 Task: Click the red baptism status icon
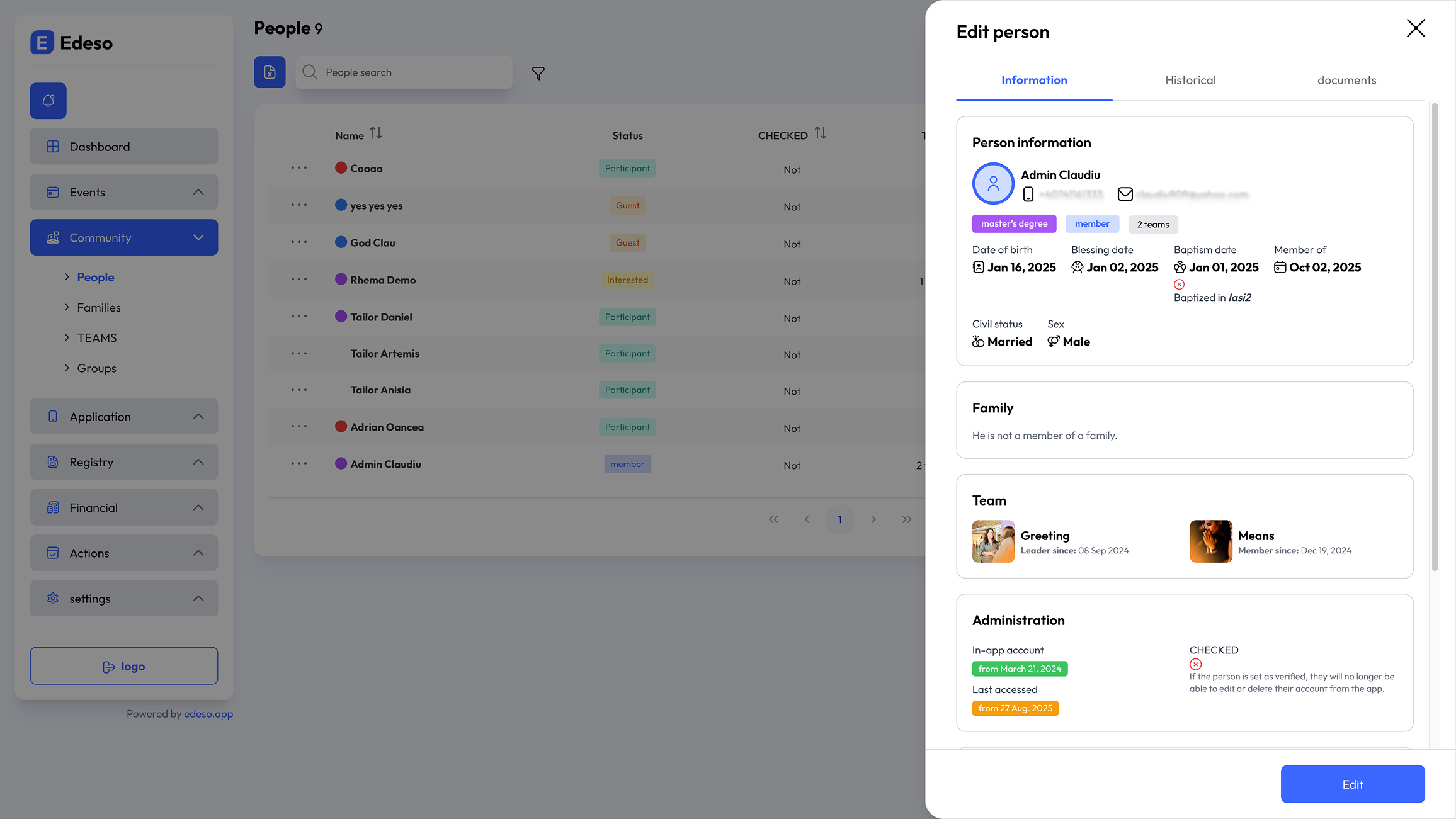tap(1179, 285)
